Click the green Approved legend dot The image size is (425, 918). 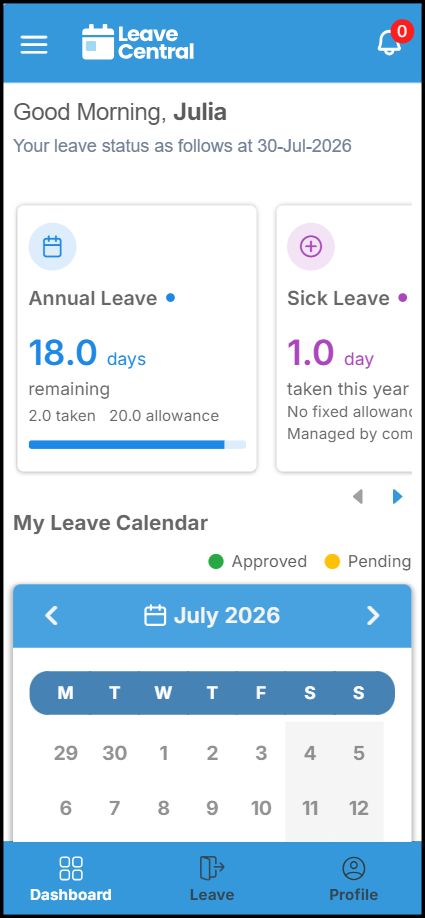(x=216, y=562)
